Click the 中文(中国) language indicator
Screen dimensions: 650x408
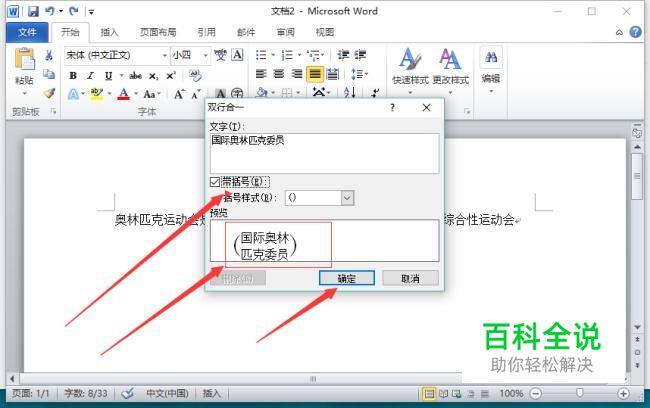pos(167,393)
